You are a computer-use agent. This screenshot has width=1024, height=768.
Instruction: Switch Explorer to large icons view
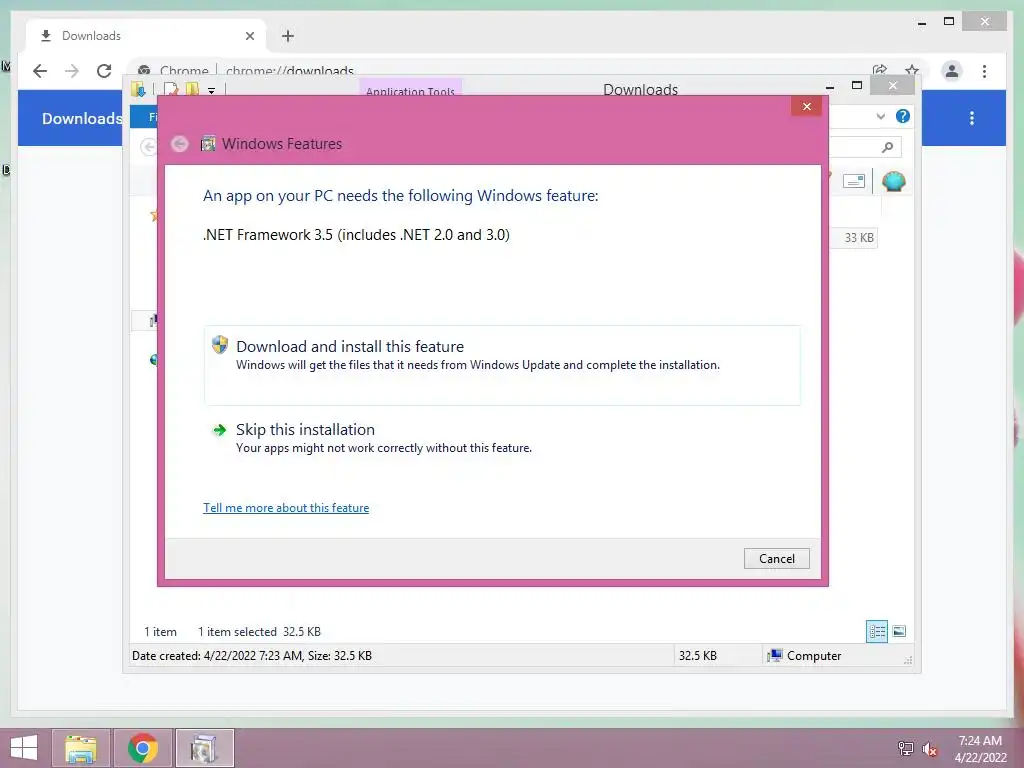(x=899, y=631)
